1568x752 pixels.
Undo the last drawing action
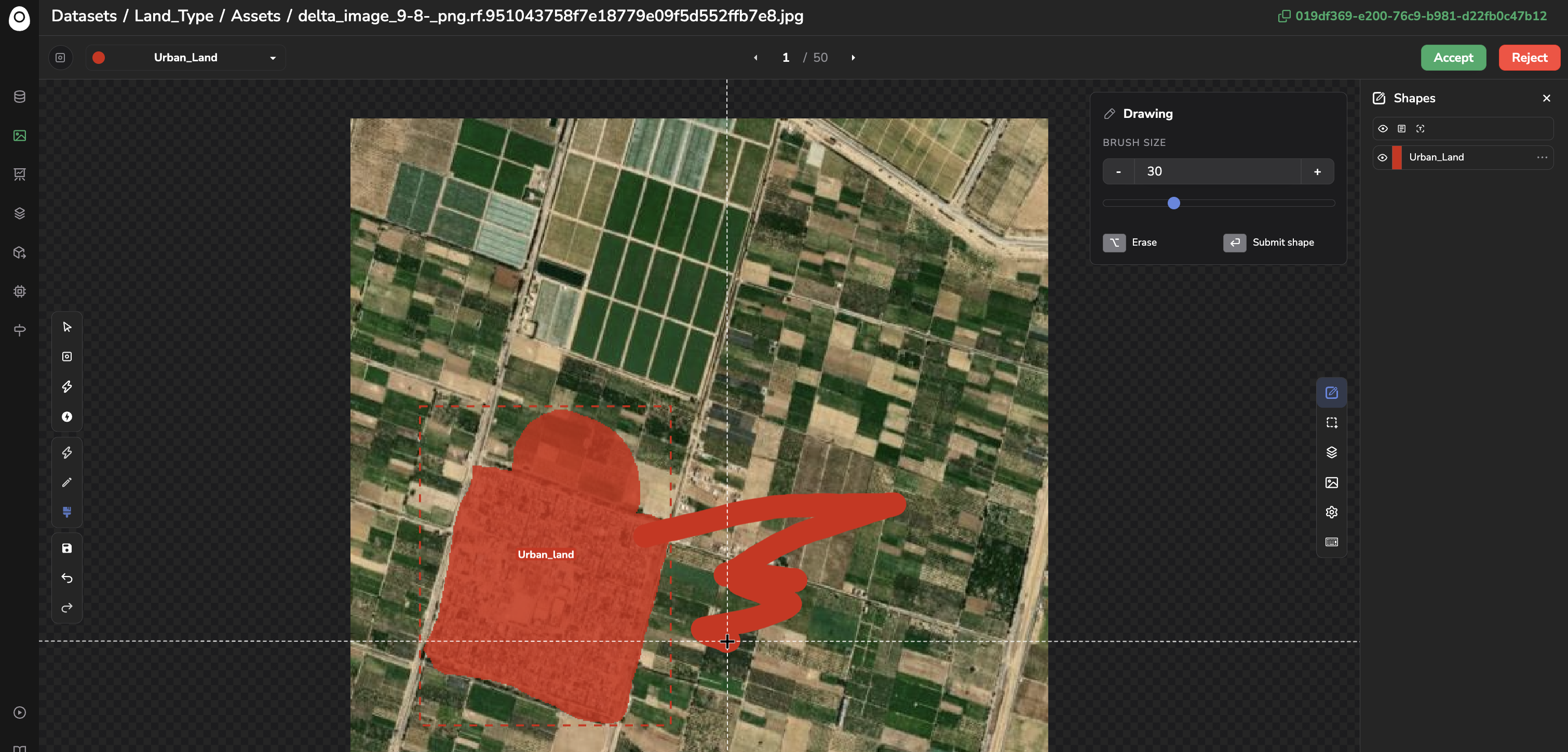(67, 578)
